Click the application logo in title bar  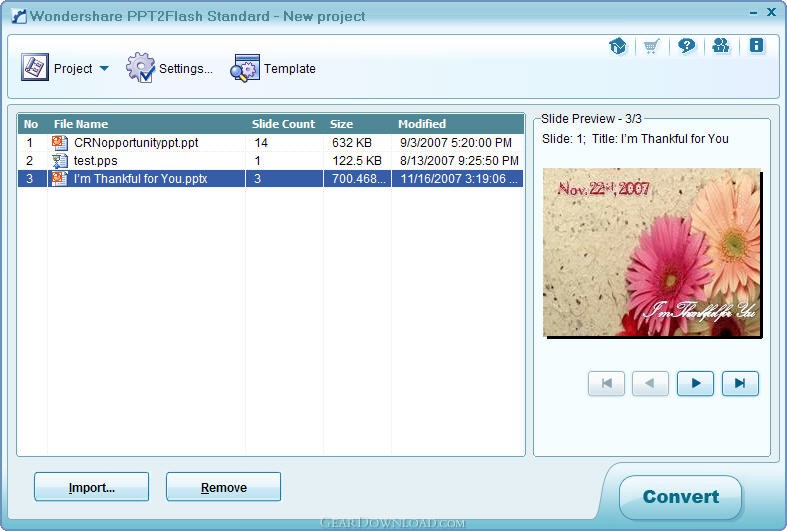(19, 16)
